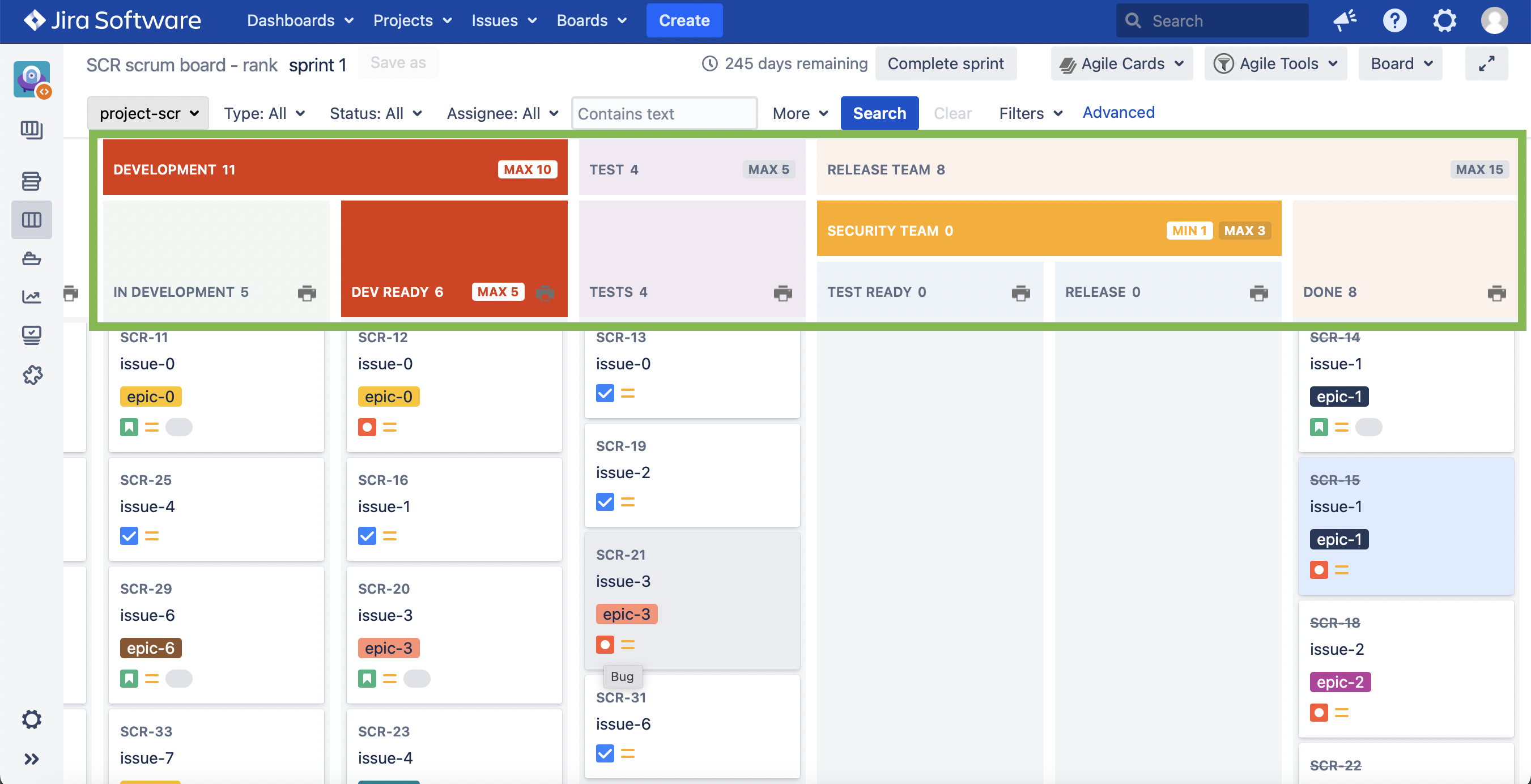Expand the sidebar with double chevron icon
Screen dimensions: 1531x784
[x=31, y=759]
